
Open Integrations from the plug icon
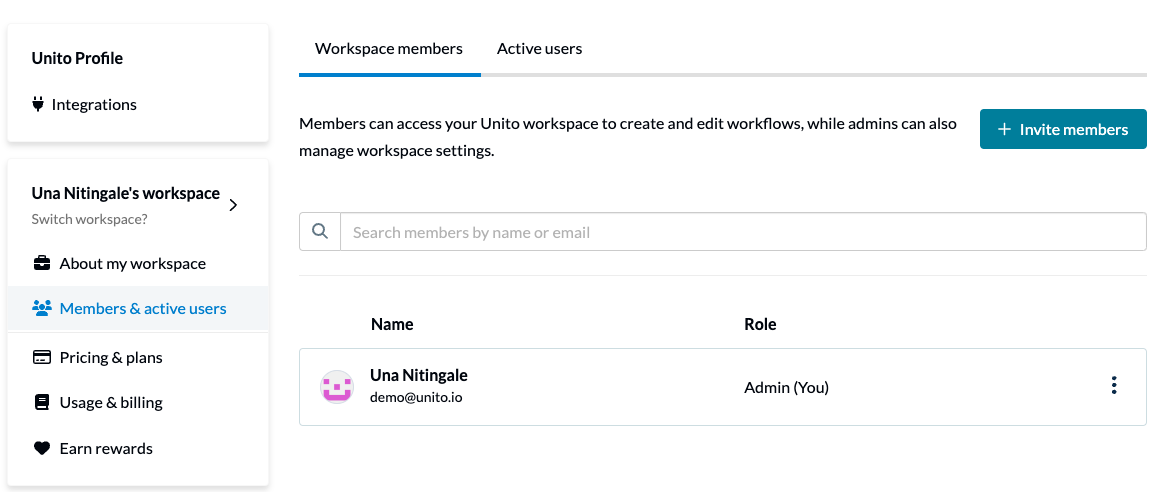tap(38, 104)
